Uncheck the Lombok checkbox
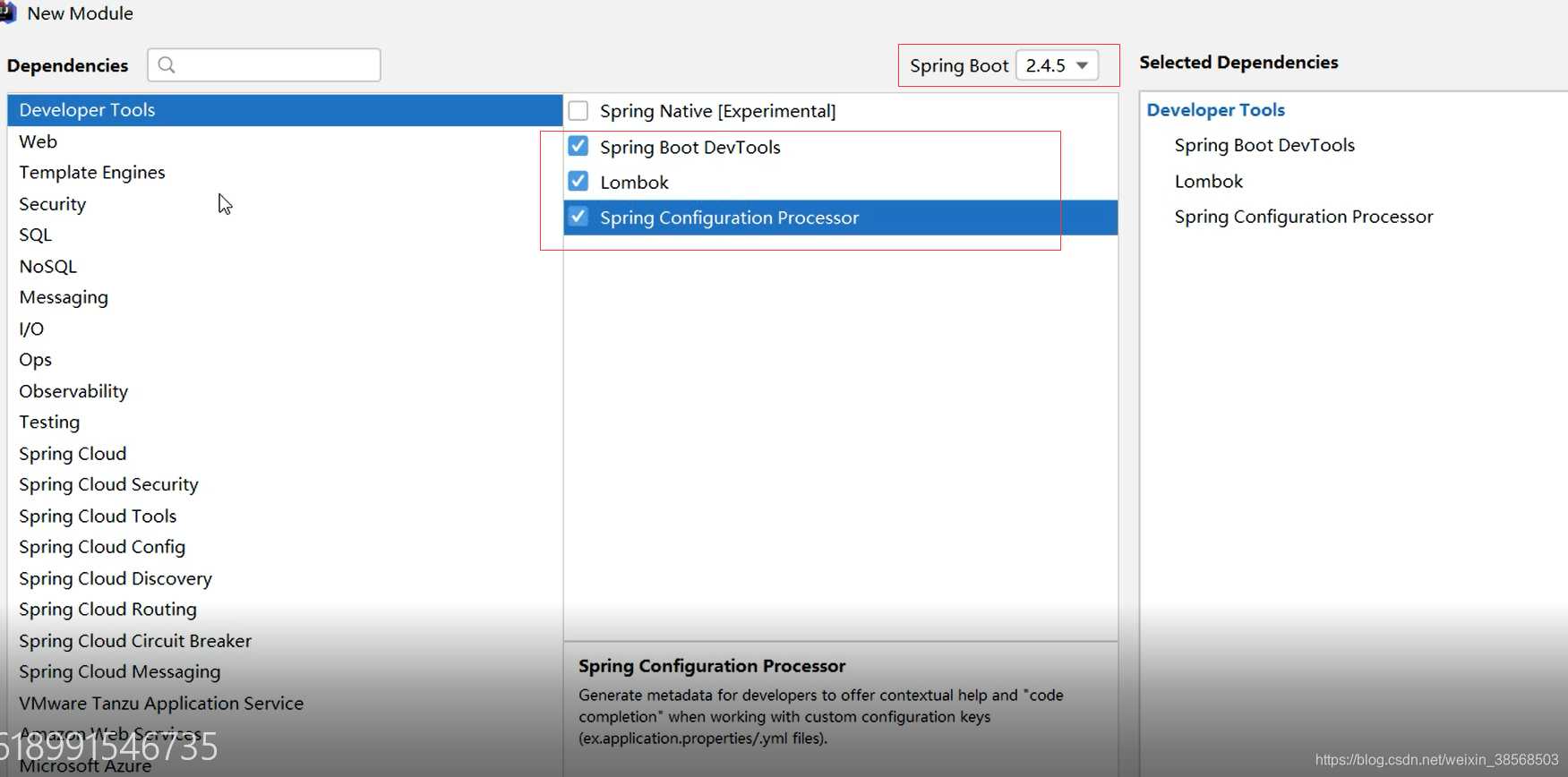The image size is (1568, 777). tap(578, 182)
